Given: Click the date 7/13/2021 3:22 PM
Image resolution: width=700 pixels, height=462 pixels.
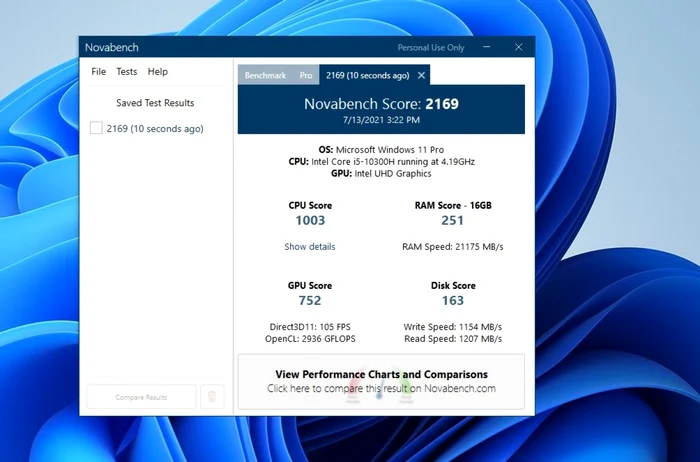Looking at the screenshot, I should [x=381, y=120].
